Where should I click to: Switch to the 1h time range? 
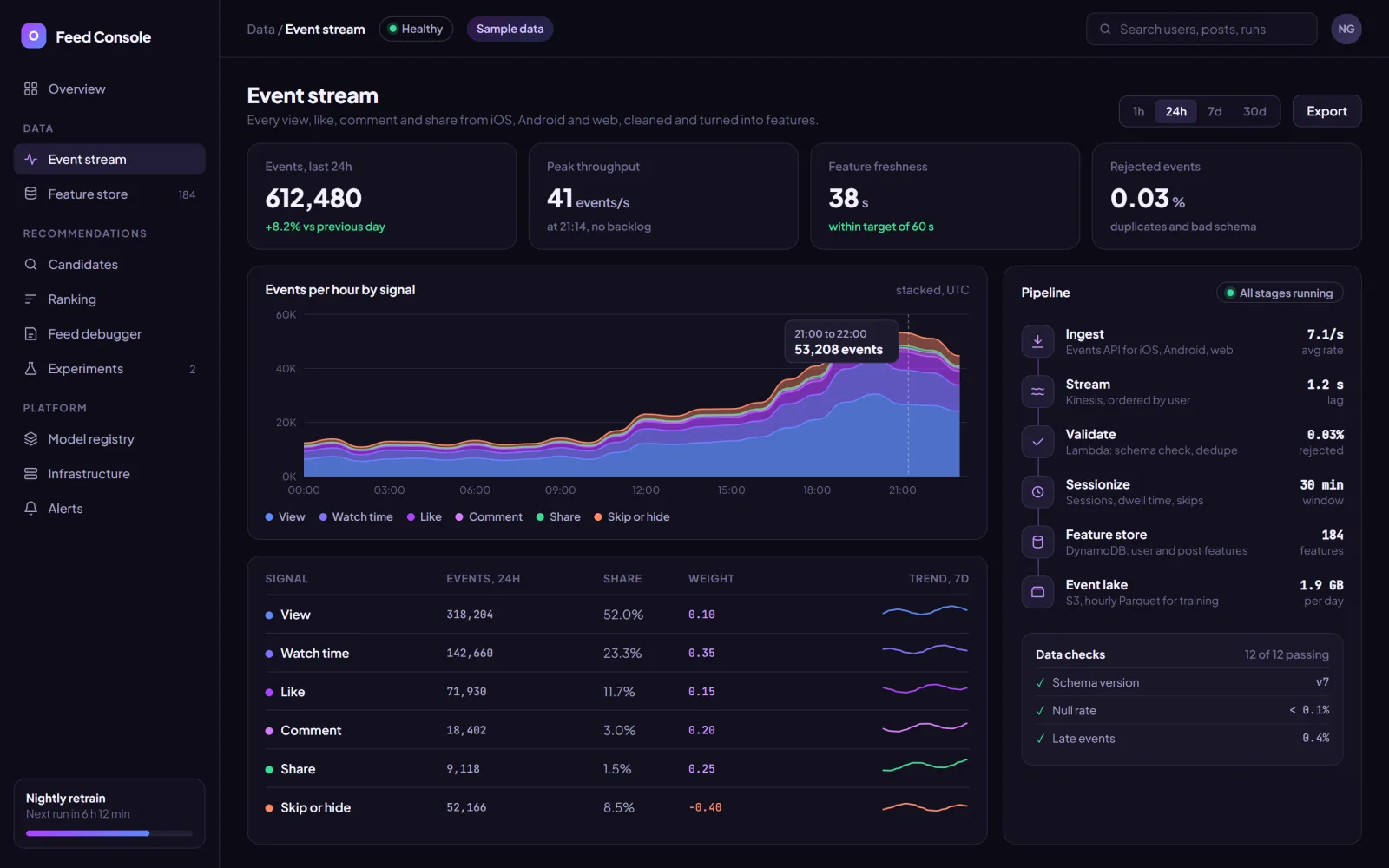point(1138,112)
